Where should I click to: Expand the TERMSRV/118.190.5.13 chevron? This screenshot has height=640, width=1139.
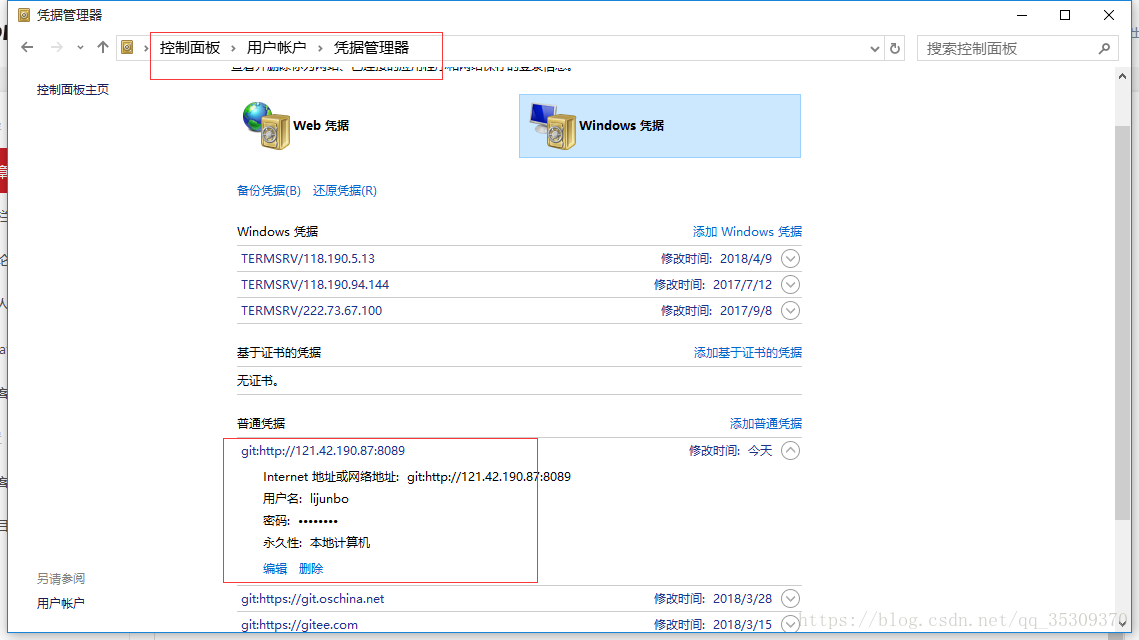coord(790,259)
